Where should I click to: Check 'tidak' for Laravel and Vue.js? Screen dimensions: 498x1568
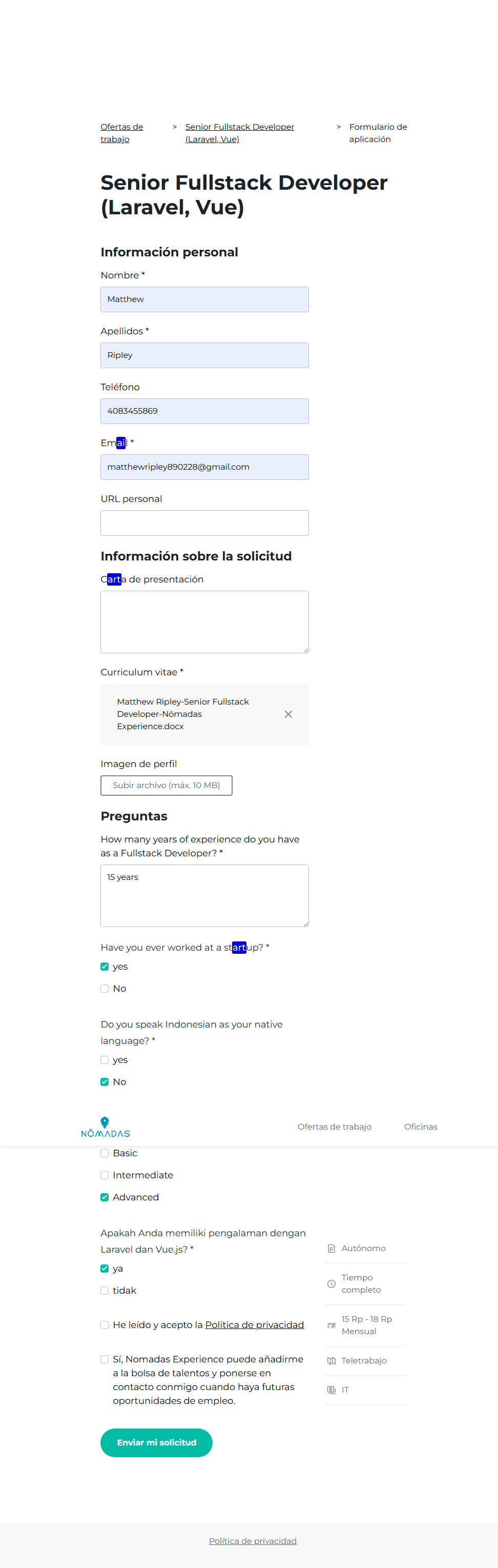pyautogui.click(x=105, y=1291)
